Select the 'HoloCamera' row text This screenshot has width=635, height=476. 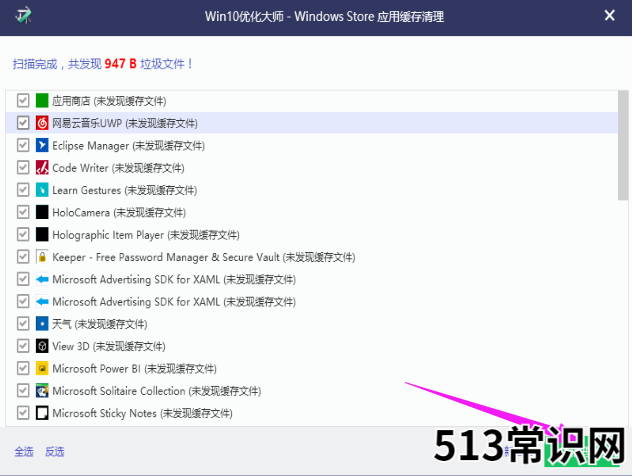(119, 212)
